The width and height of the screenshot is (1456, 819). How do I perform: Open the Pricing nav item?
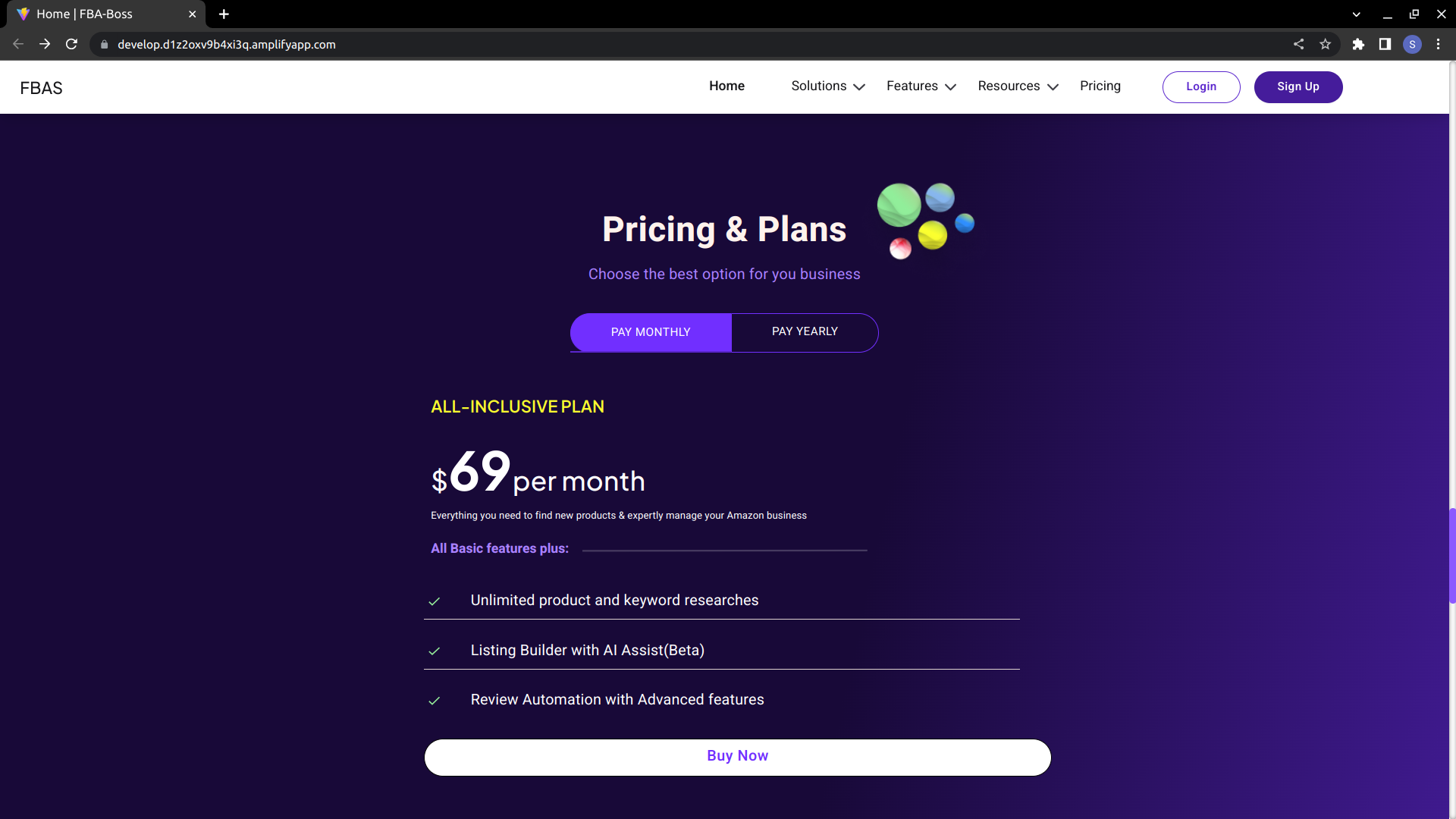pos(1100,86)
